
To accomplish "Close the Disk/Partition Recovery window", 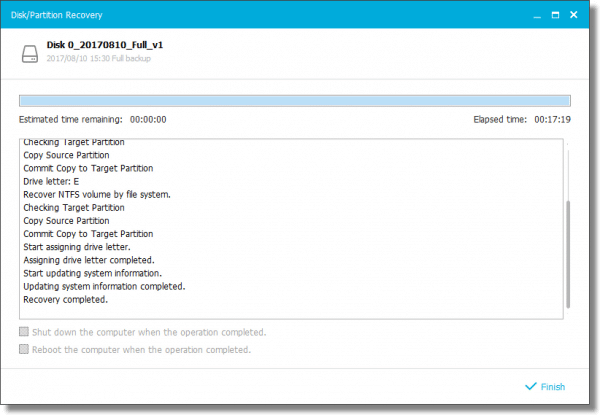I will coord(574,15).
